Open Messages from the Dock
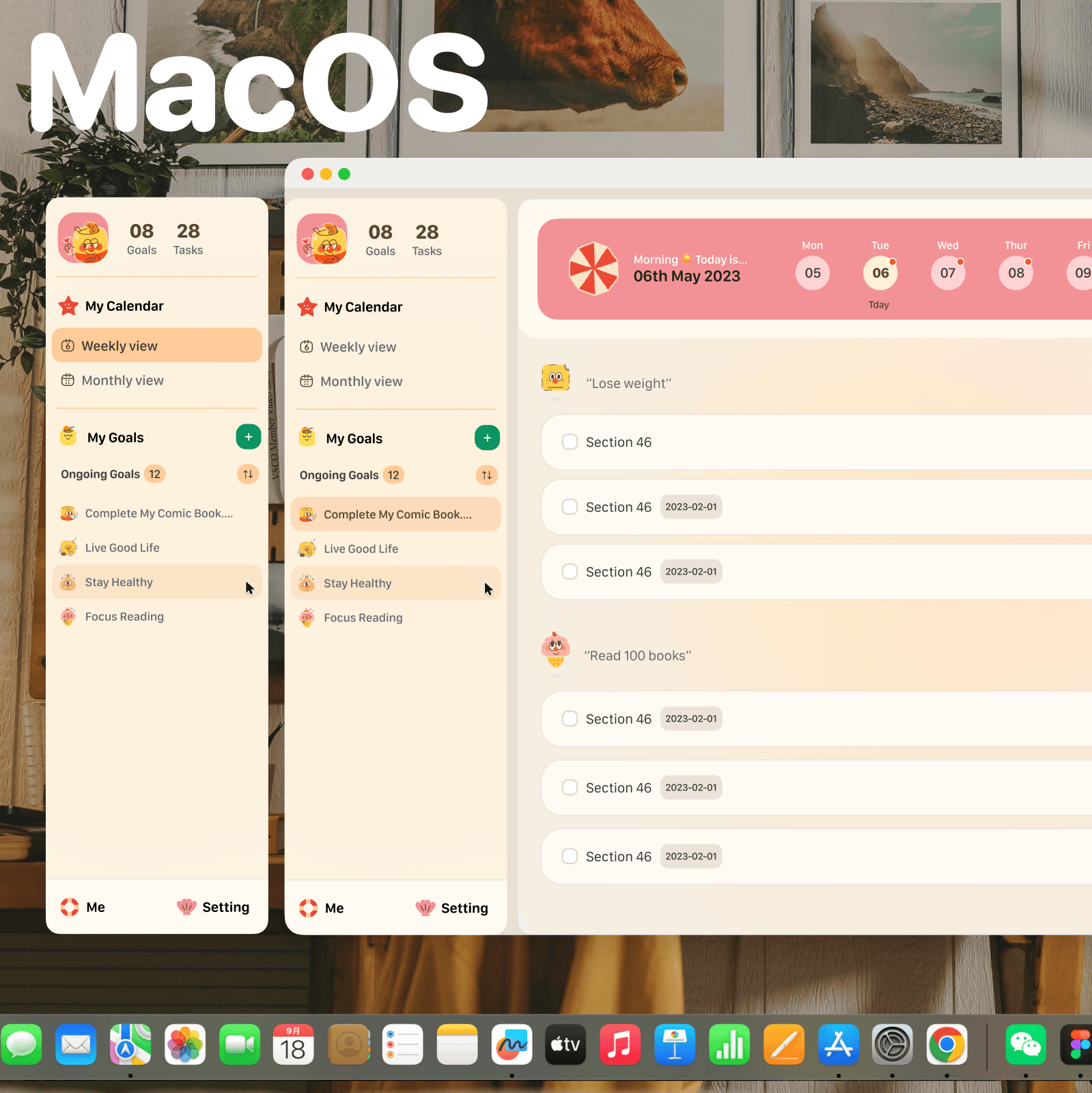The width and height of the screenshot is (1092, 1093). [x=21, y=1044]
